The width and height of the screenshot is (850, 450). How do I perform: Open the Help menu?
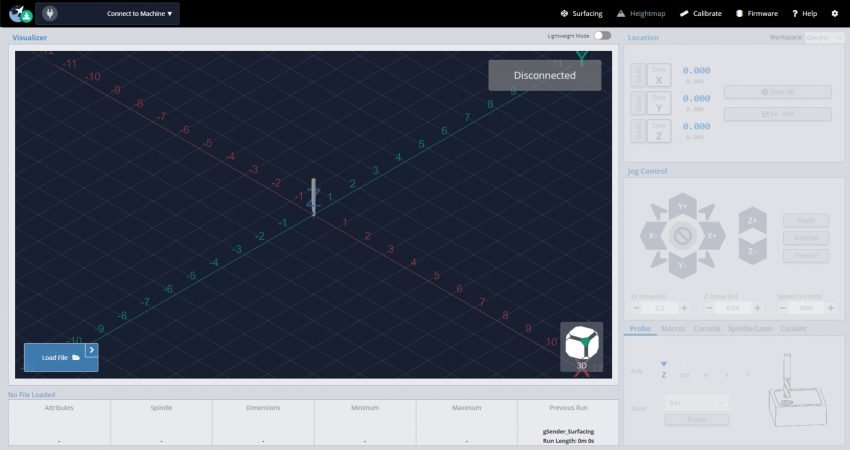804,14
